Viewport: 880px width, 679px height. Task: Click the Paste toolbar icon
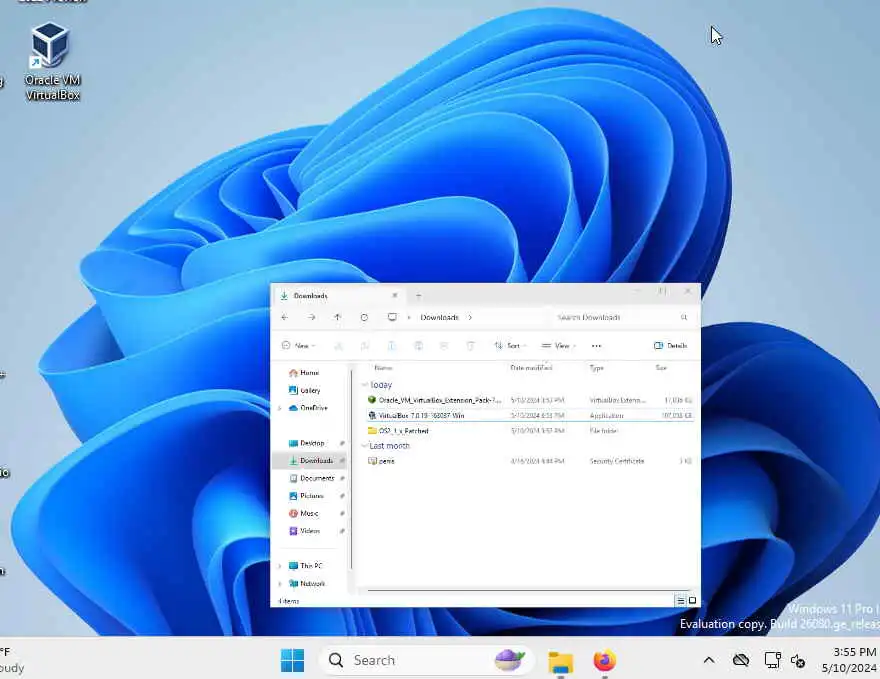[x=392, y=346]
